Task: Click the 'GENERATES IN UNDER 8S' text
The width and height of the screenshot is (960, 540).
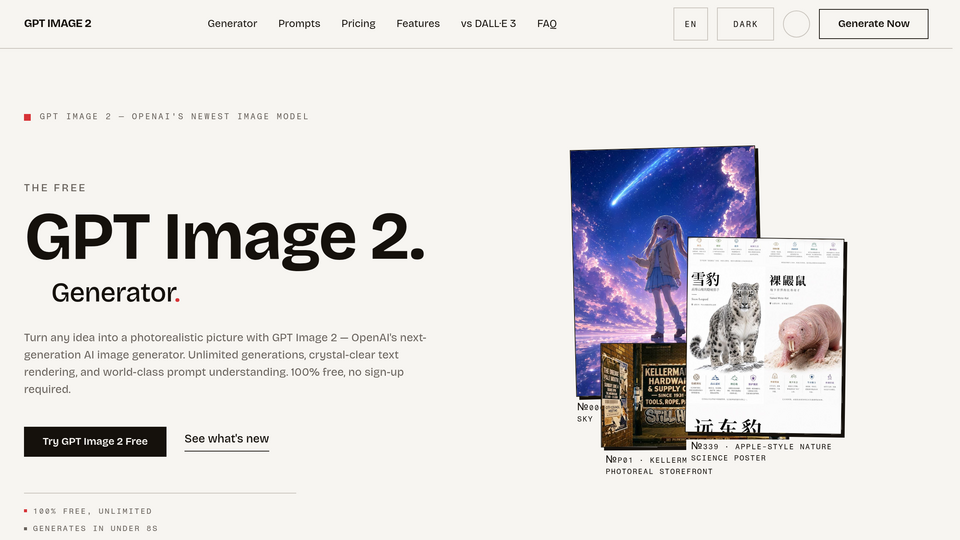Action: tap(96, 528)
